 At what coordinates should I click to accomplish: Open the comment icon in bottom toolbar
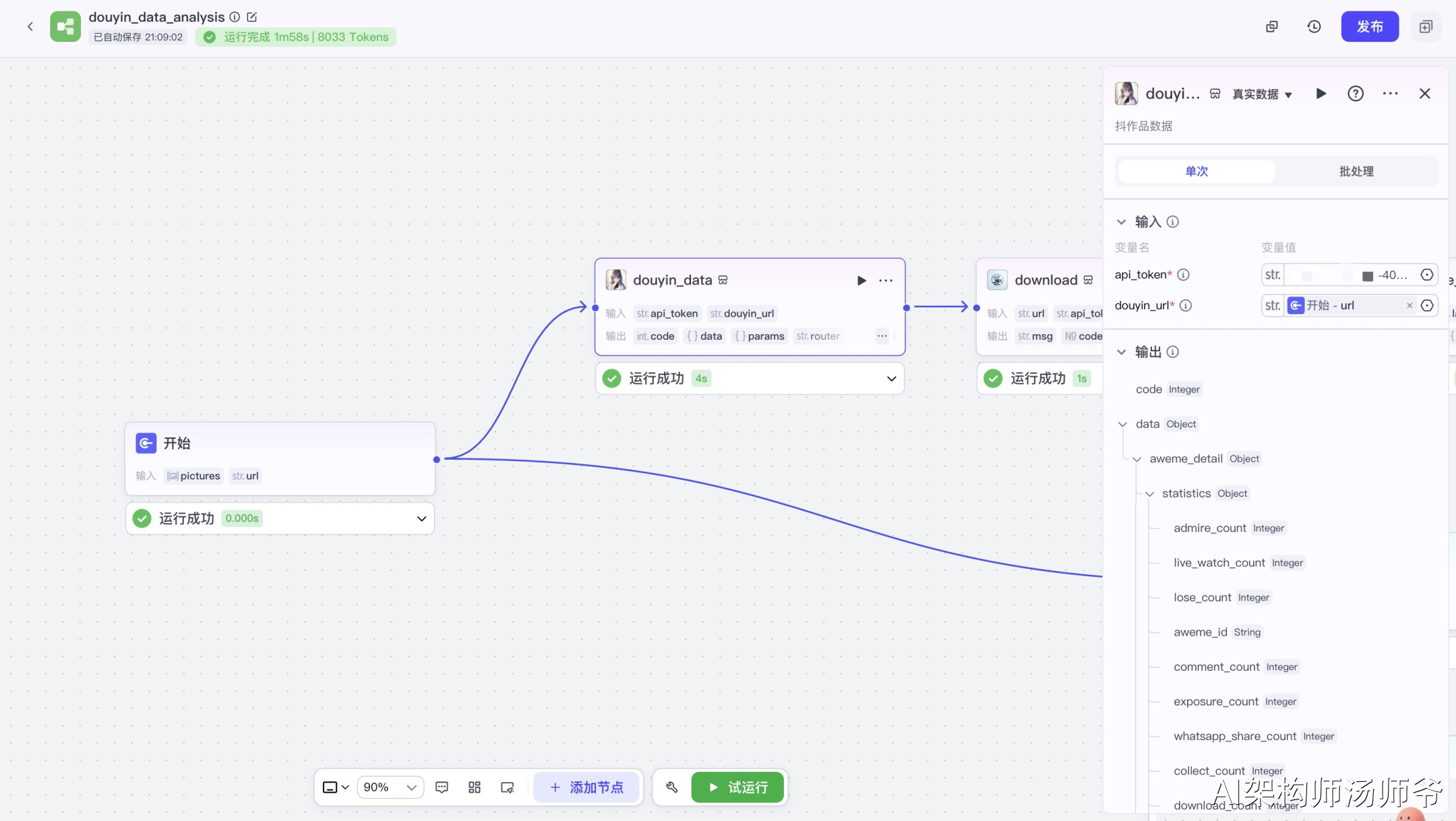442,787
